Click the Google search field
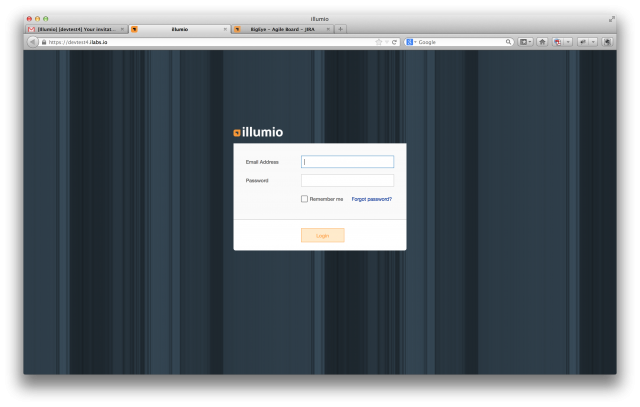Screen dimensions: 640x407 point(461,42)
